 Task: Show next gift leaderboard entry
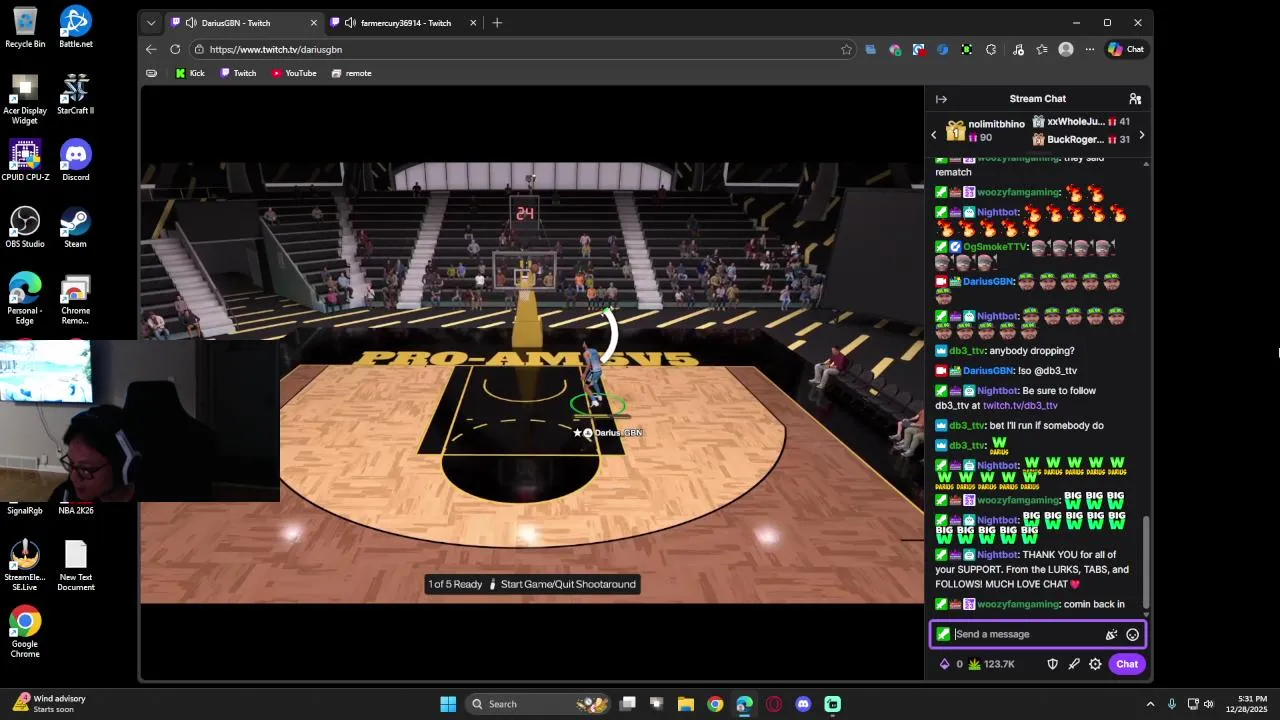coord(1141,134)
